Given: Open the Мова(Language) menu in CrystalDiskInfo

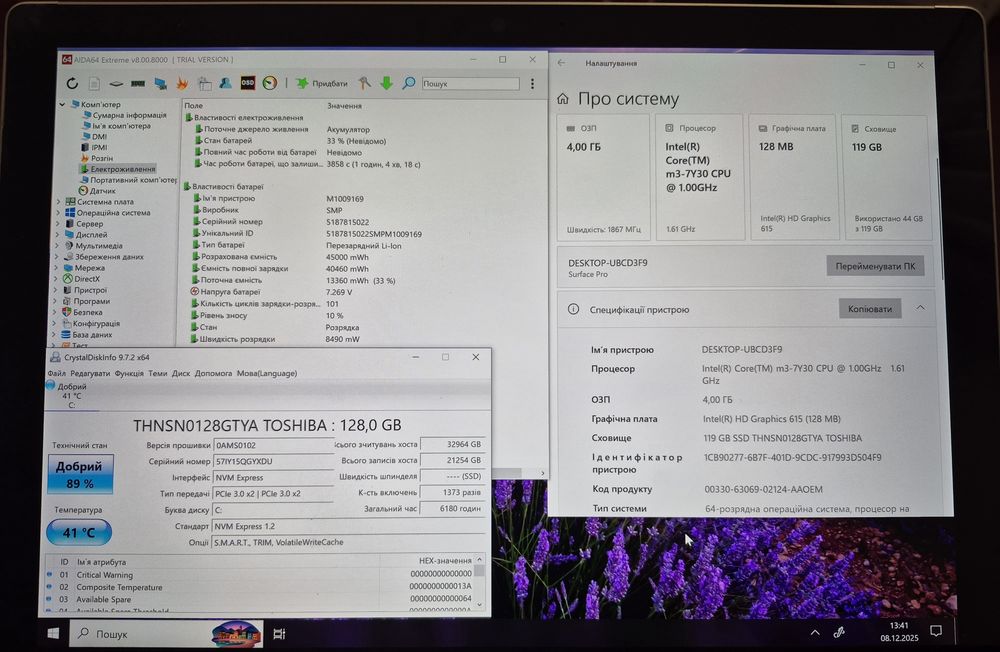Looking at the screenshot, I should tap(267, 373).
